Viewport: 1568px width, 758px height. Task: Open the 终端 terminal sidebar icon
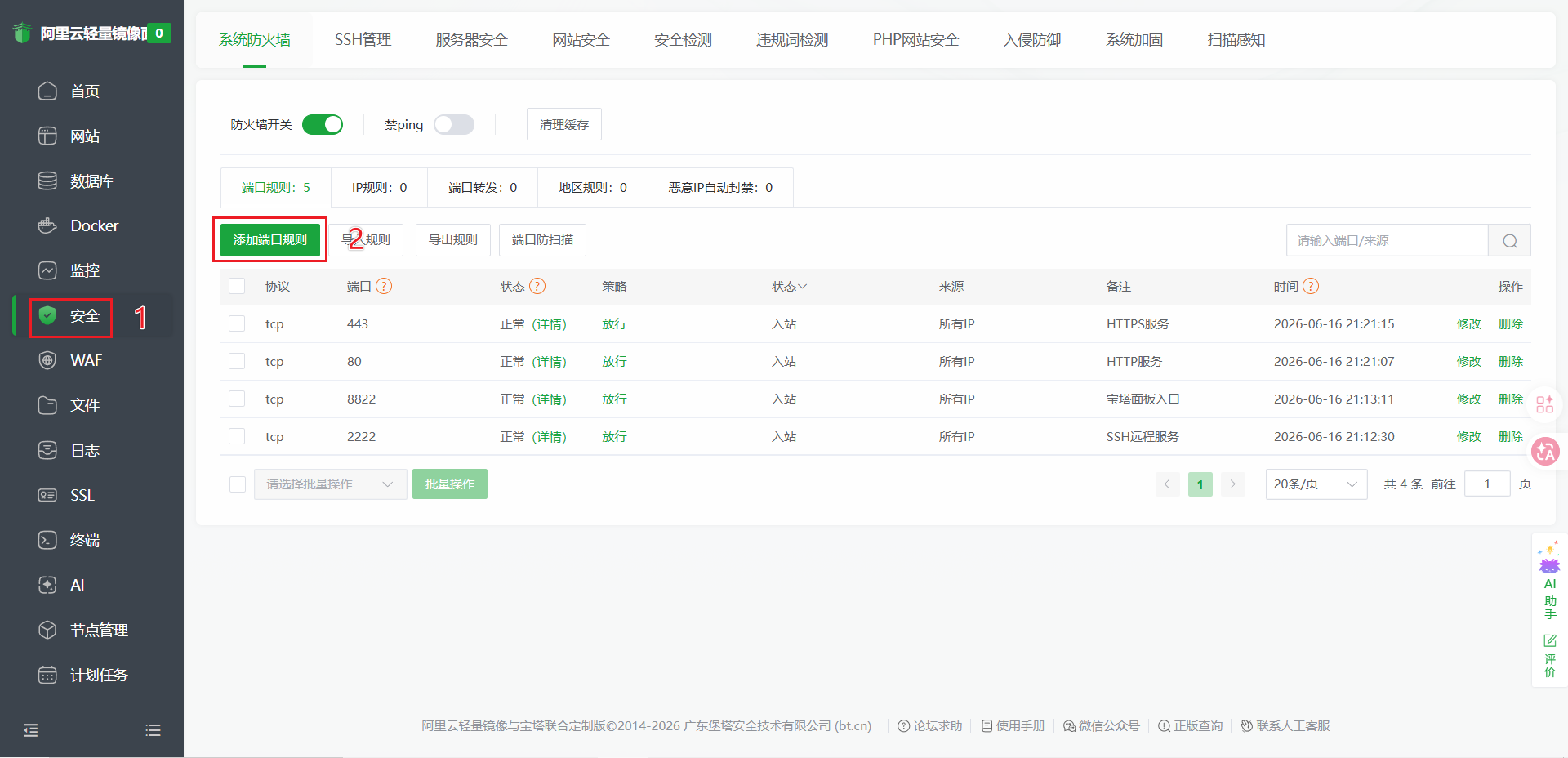(47, 540)
